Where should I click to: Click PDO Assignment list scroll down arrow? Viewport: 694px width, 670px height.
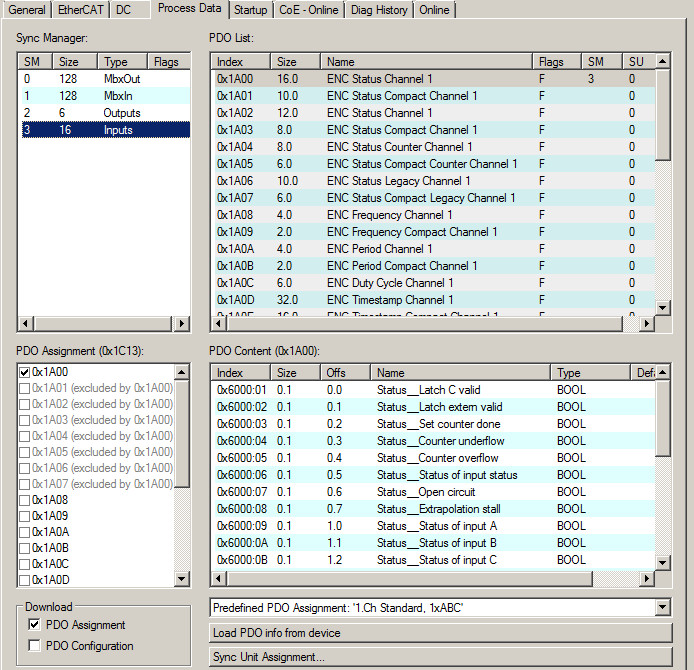pyautogui.click(x=181, y=578)
